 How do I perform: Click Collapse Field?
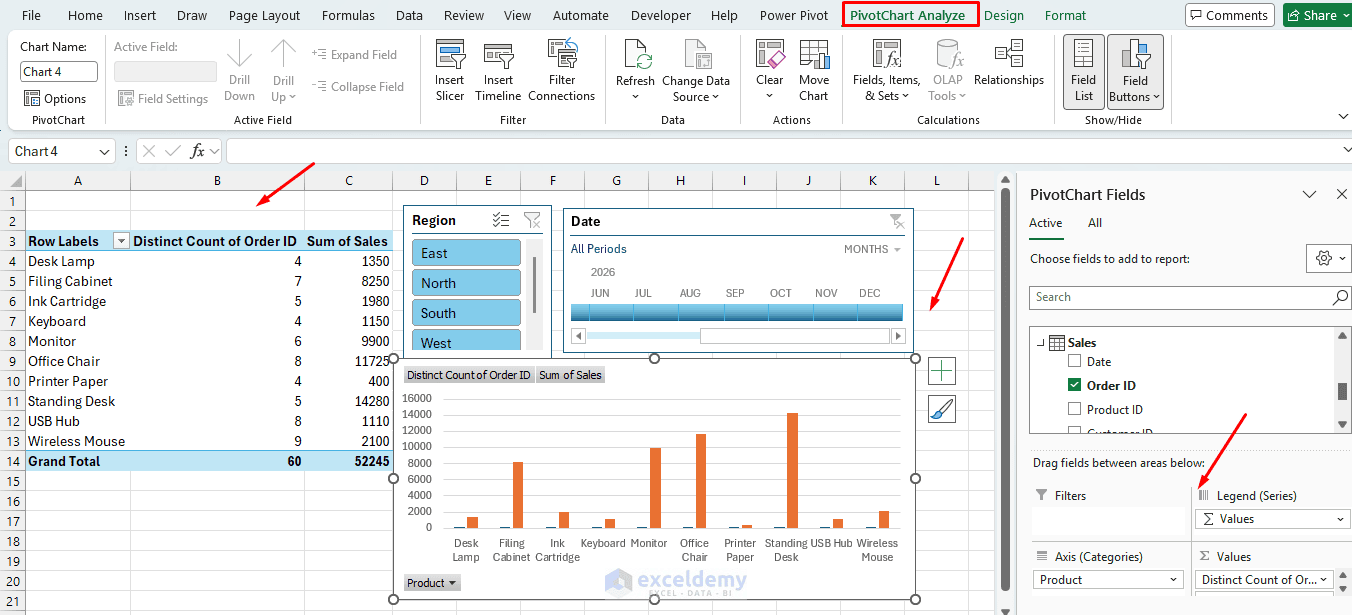click(357, 87)
